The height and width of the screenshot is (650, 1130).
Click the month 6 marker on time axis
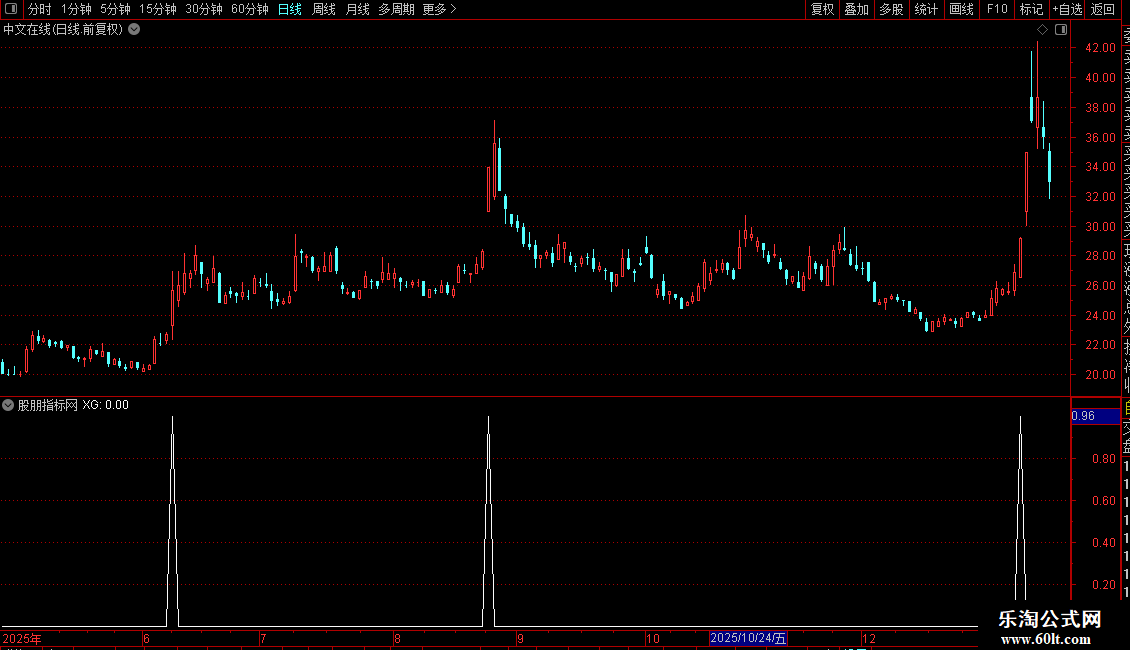[146, 638]
